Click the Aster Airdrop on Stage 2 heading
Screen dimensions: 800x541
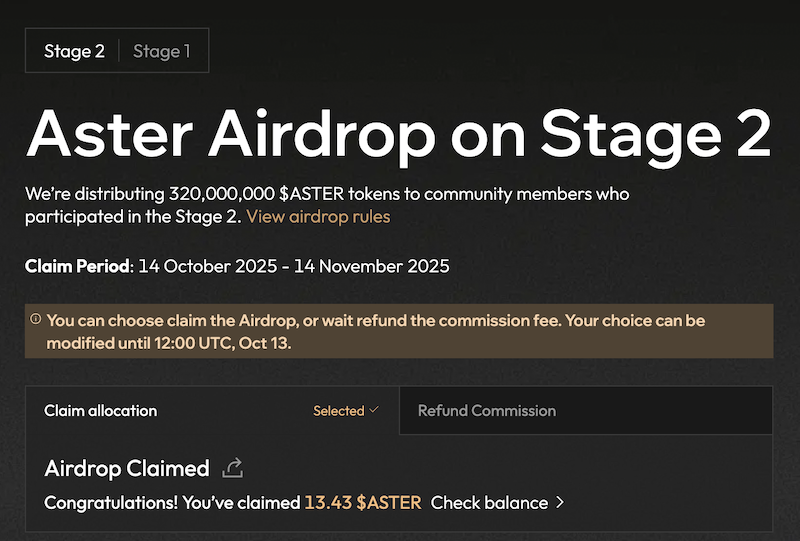tap(399, 133)
